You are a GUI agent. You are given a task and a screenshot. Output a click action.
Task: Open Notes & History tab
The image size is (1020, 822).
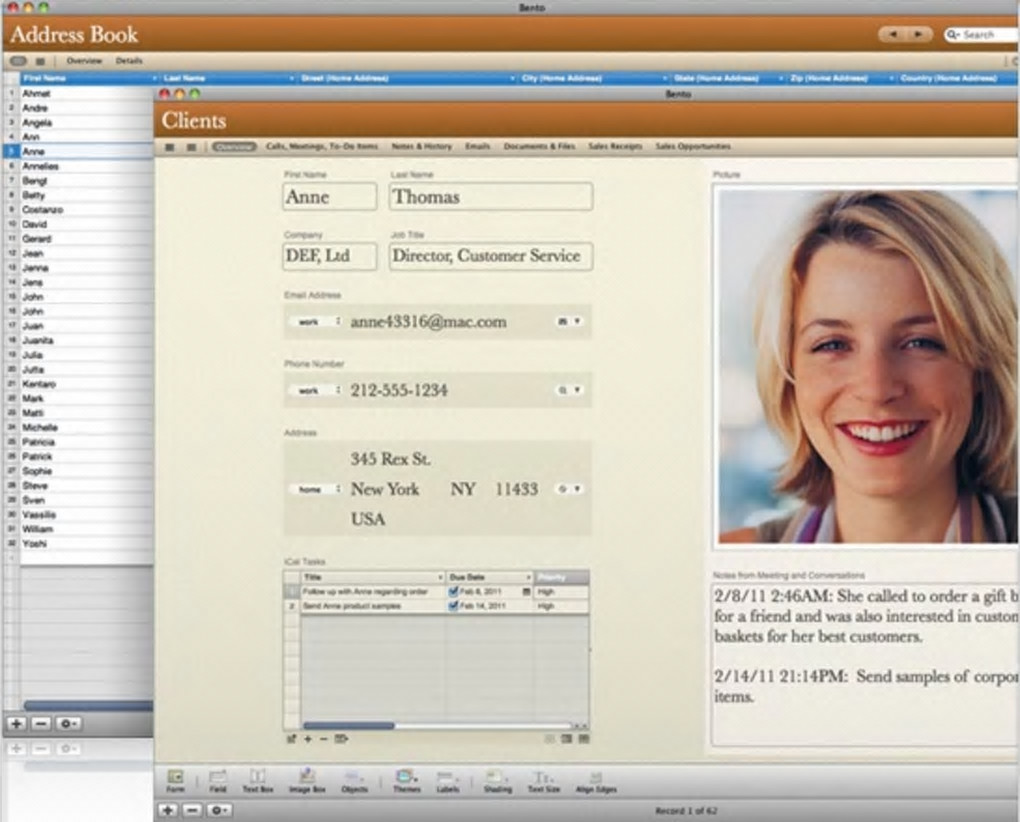pos(422,147)
